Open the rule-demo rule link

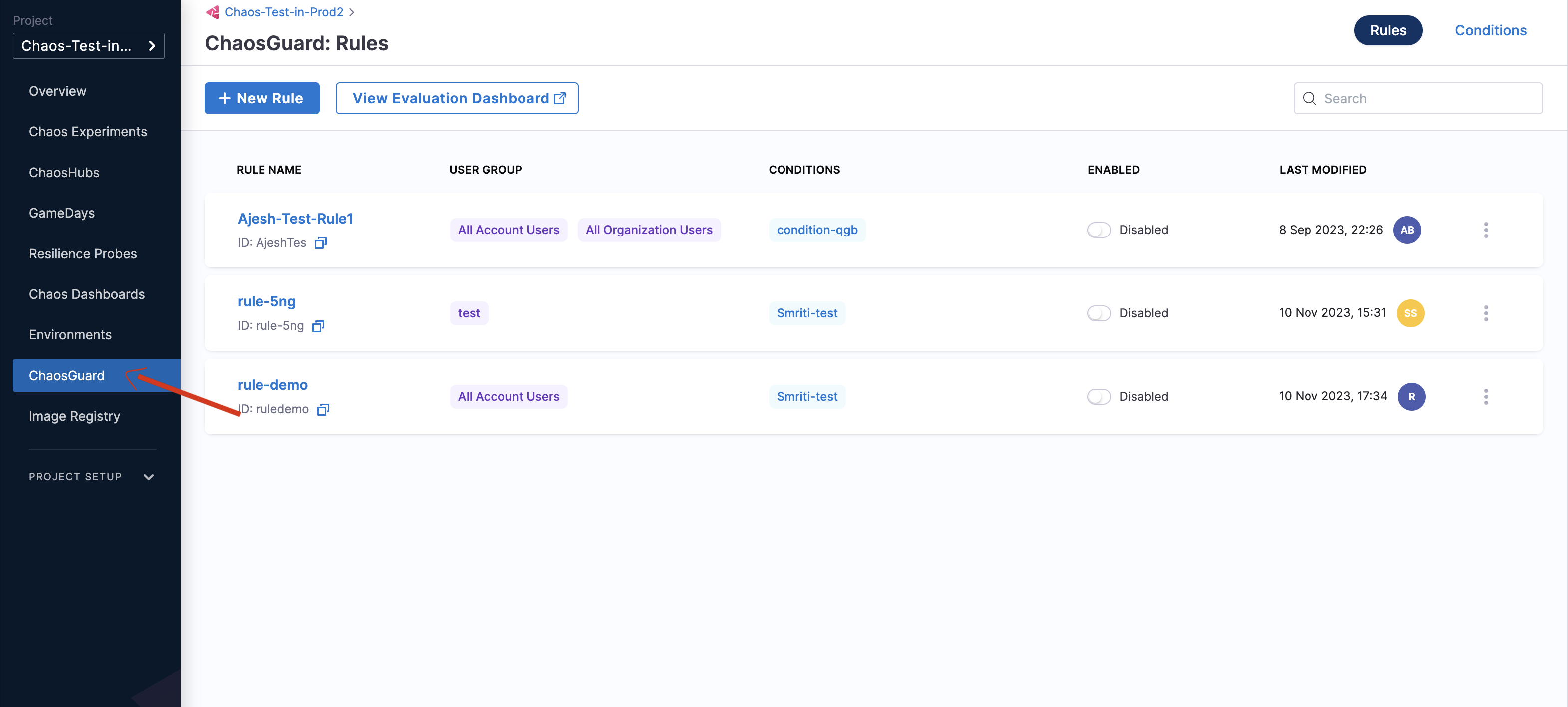(272, 385)
